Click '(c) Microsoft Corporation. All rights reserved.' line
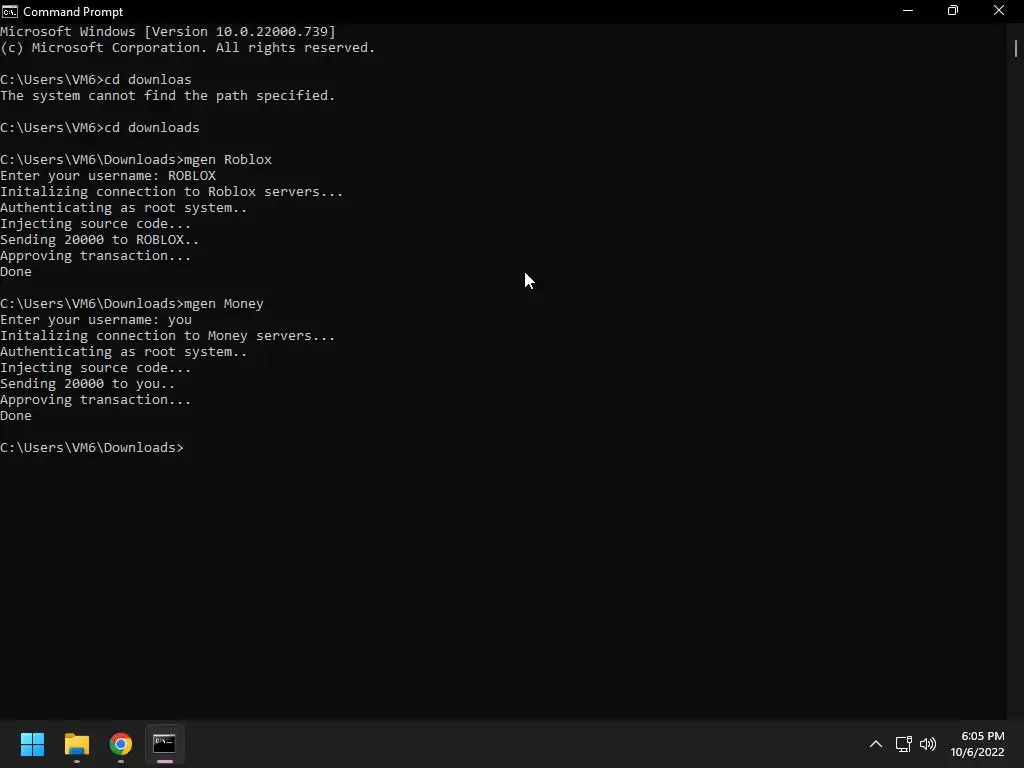Image resolution: width=1024 pixels, height=768 pixels. 188,48
